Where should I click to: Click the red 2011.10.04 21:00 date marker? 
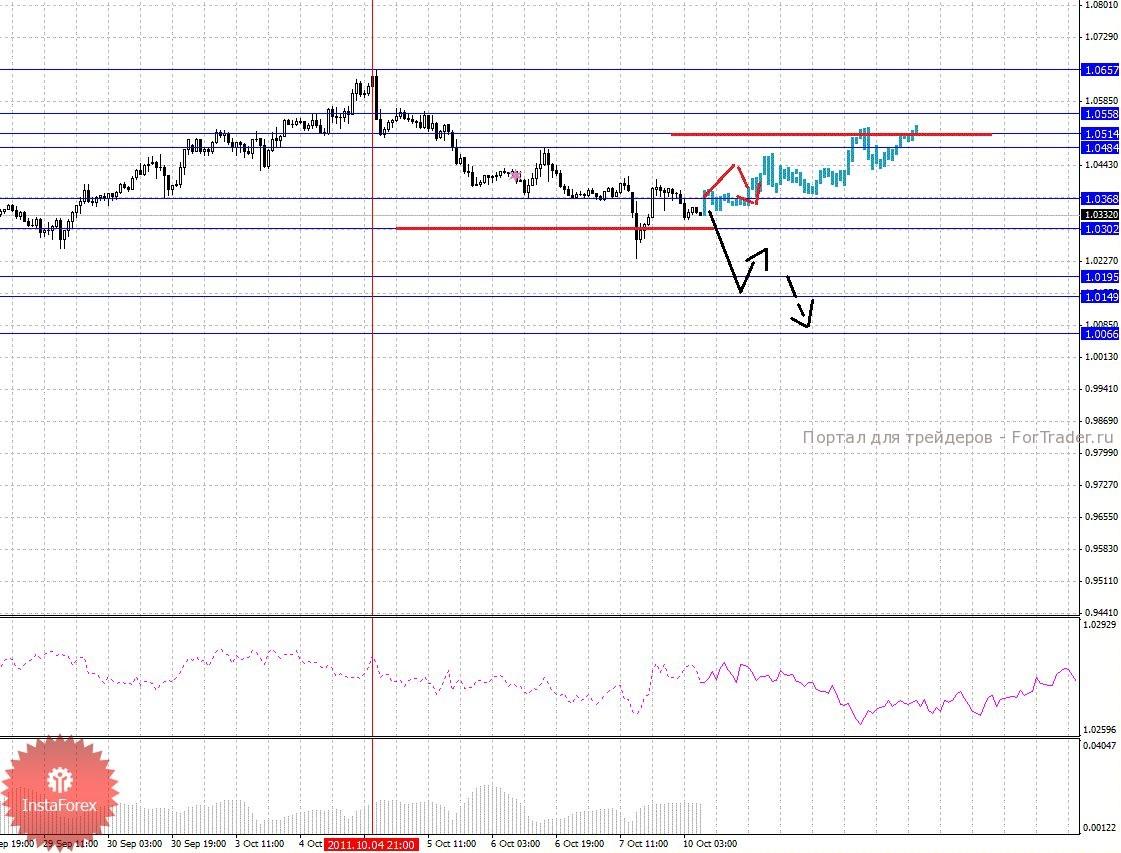click(371, 845)
